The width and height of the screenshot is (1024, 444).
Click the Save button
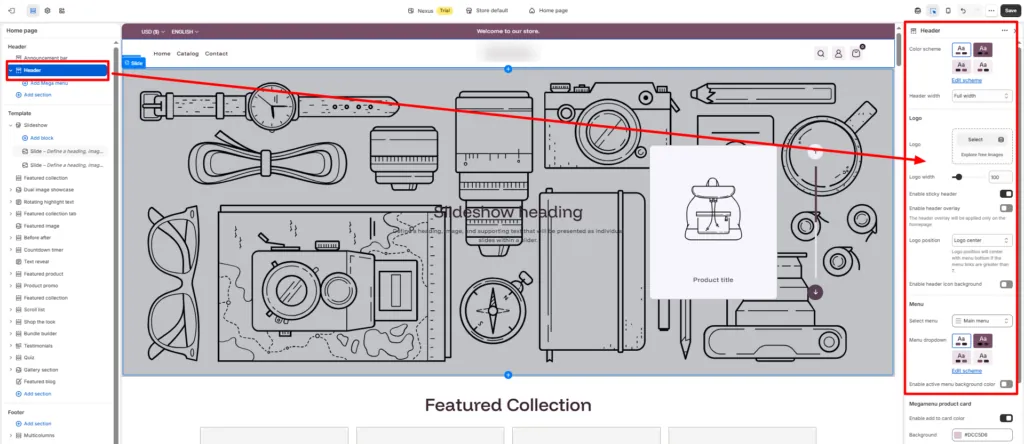pos(1010,10)
